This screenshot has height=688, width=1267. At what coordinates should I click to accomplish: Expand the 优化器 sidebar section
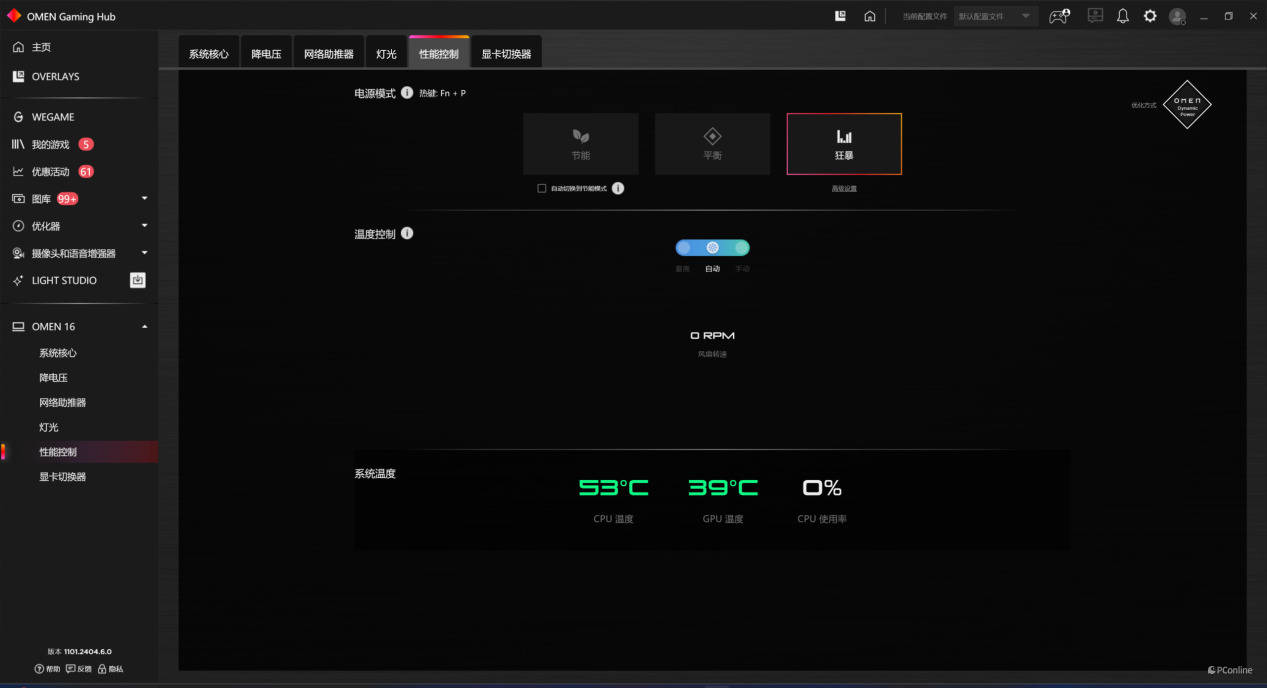(144, 226)
